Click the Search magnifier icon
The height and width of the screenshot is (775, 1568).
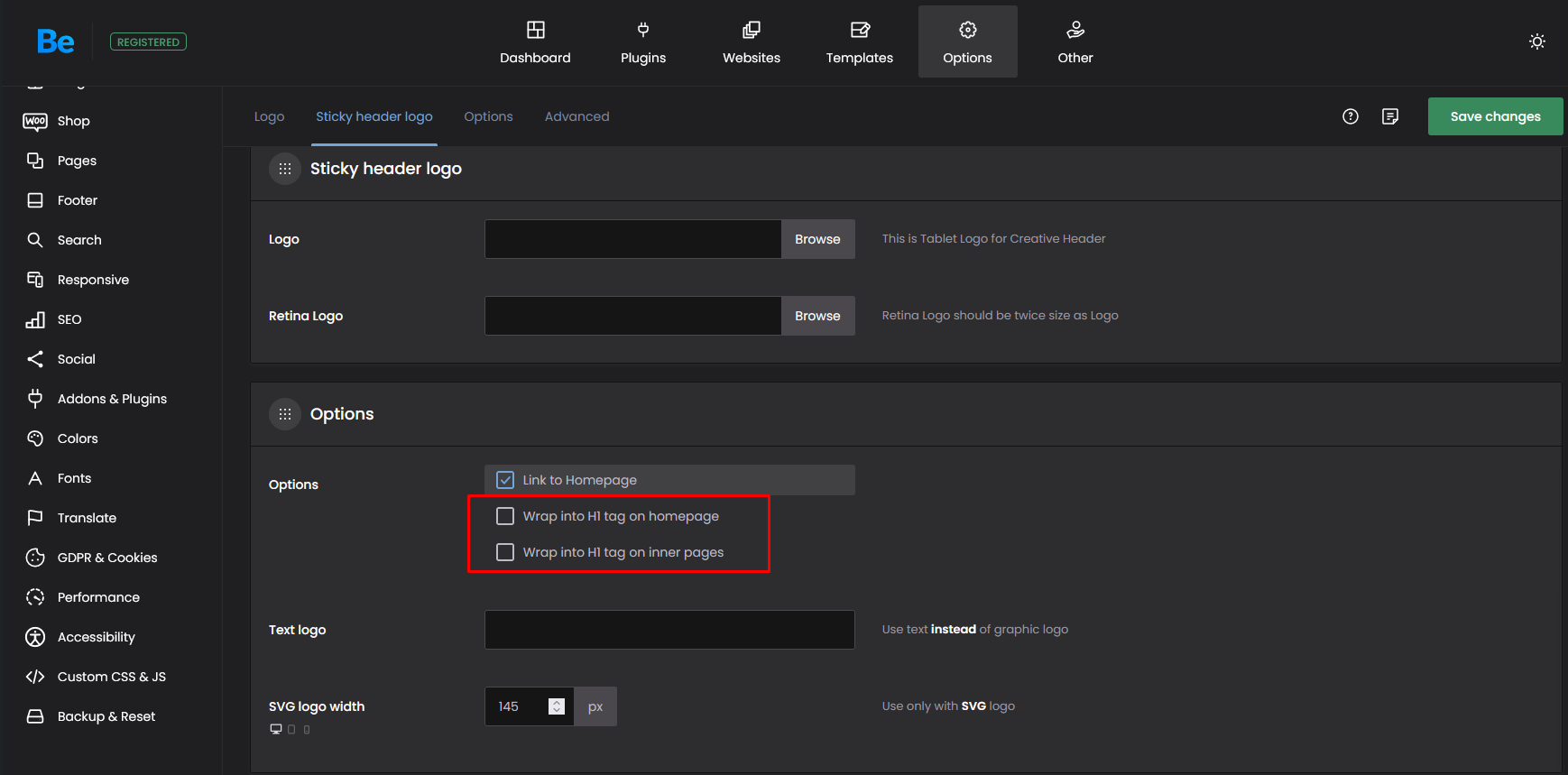[x=35, y=240]
